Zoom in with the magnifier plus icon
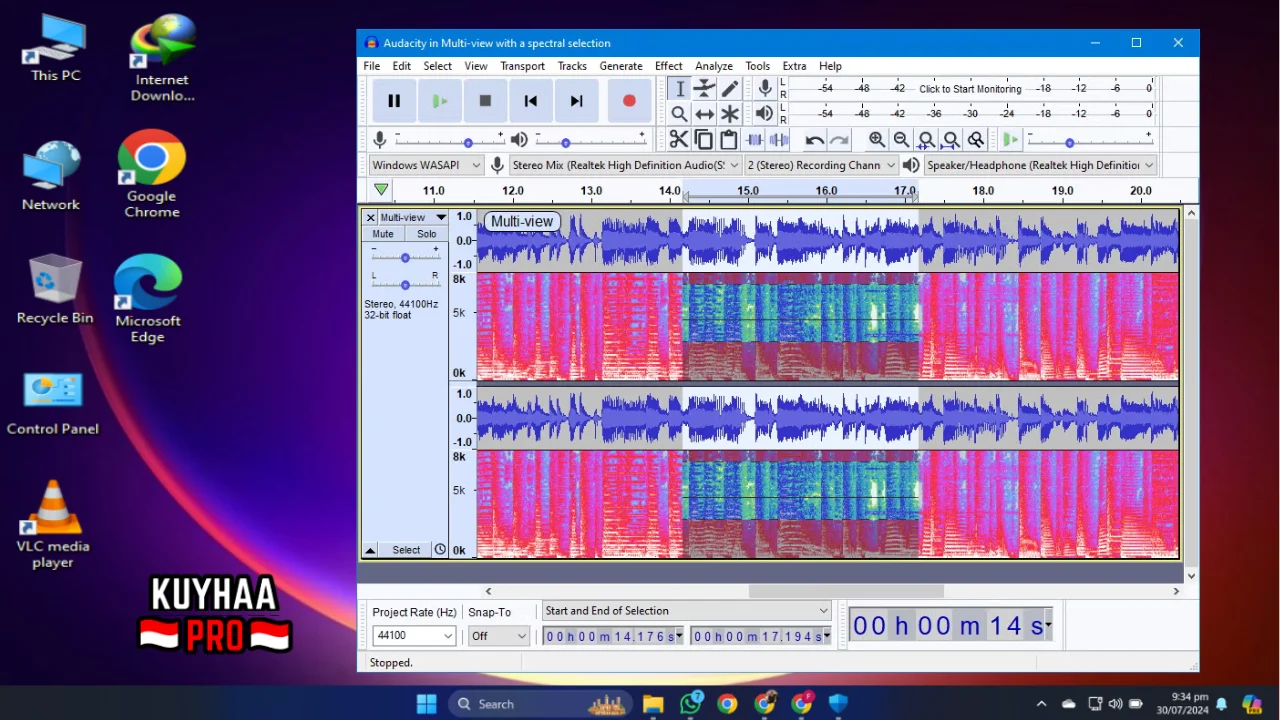The height and width of the screenshot is (720, 1280). tap(877, 140)
